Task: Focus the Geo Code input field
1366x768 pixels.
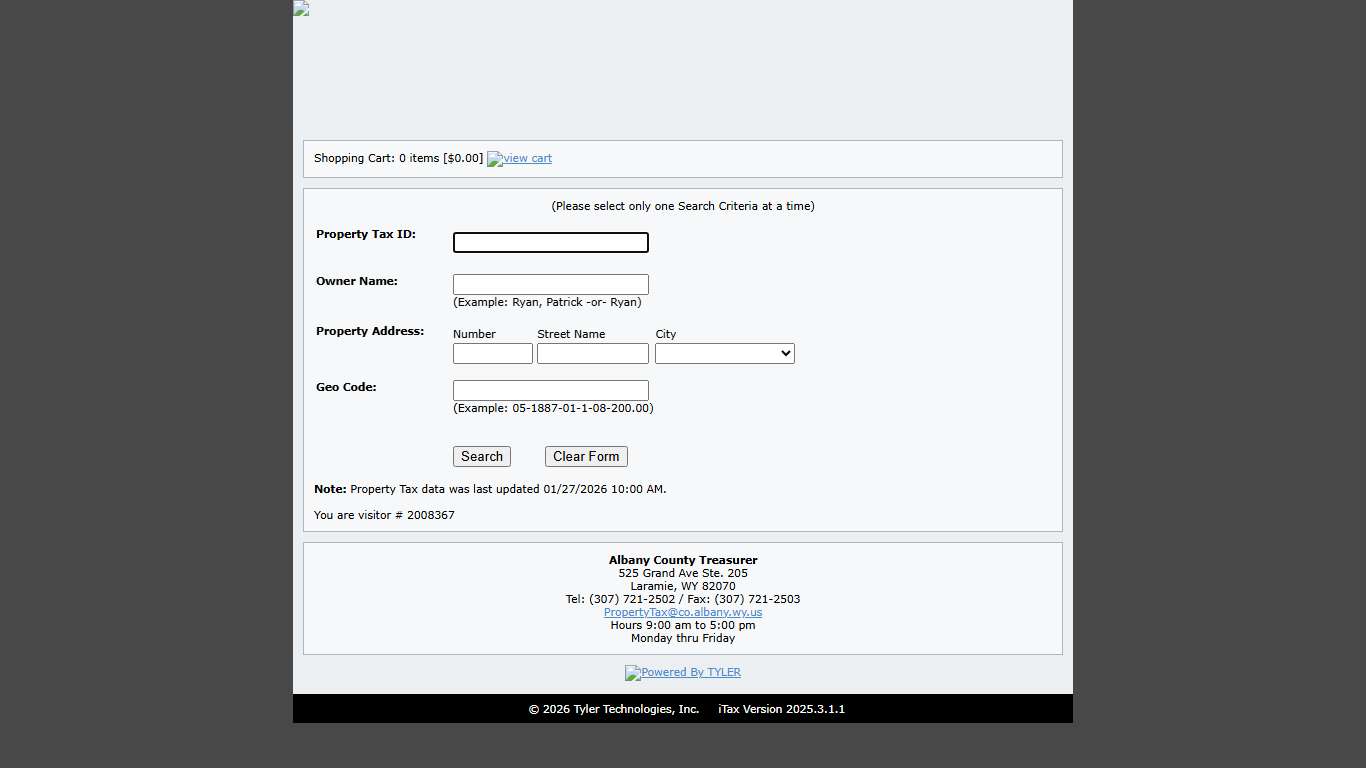Action: pos(550,391)
